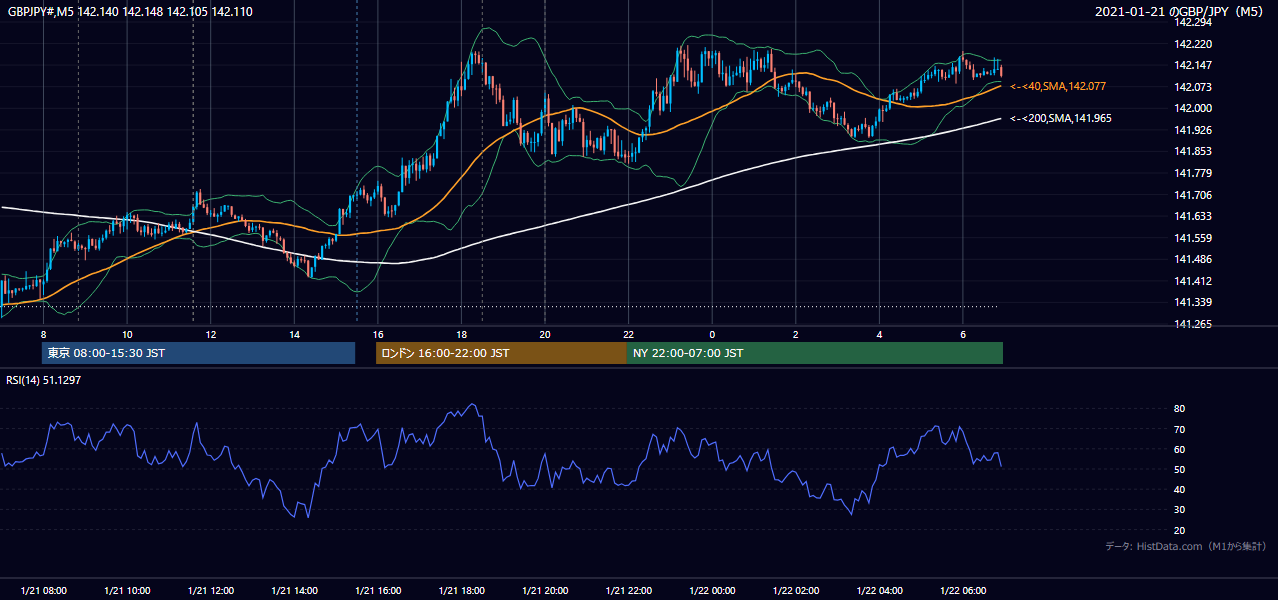The width and height of the screenshot is (1278, 600).
Task: Click the GBPJPY#,M5 symbol header text
Action: [130, 11]
